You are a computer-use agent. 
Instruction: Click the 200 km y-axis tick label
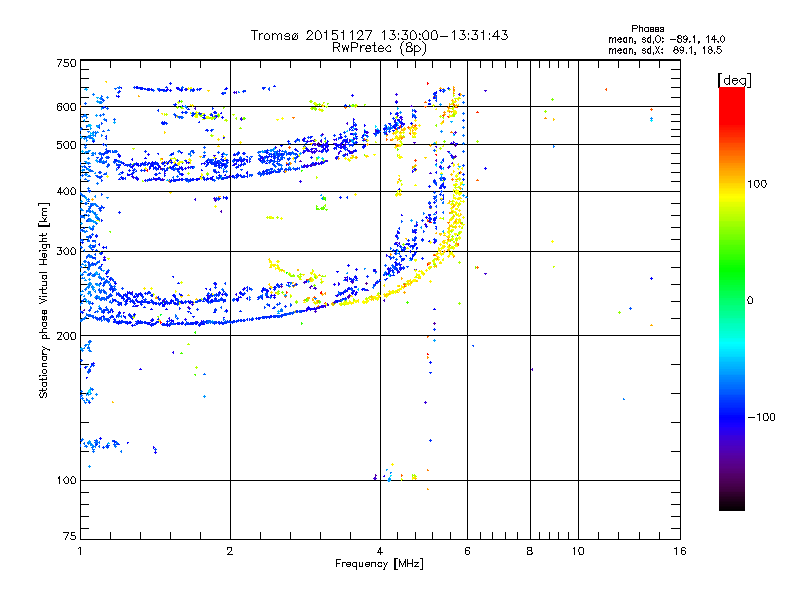pyautogui.click(x=65, y=336)
